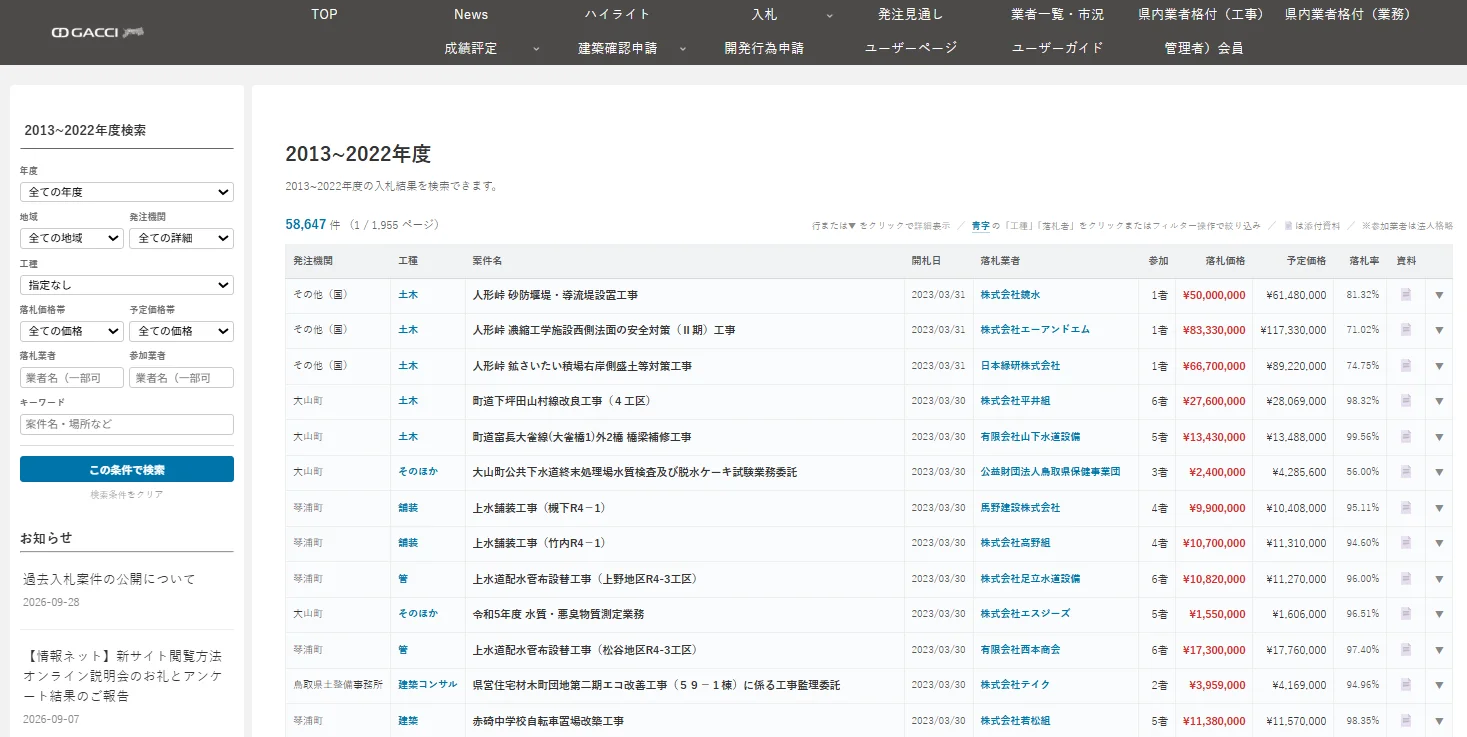Expand details arrow in the ¥27,600,000 row
Viewport: 1467px width, 737px height.
(1439, 401)
